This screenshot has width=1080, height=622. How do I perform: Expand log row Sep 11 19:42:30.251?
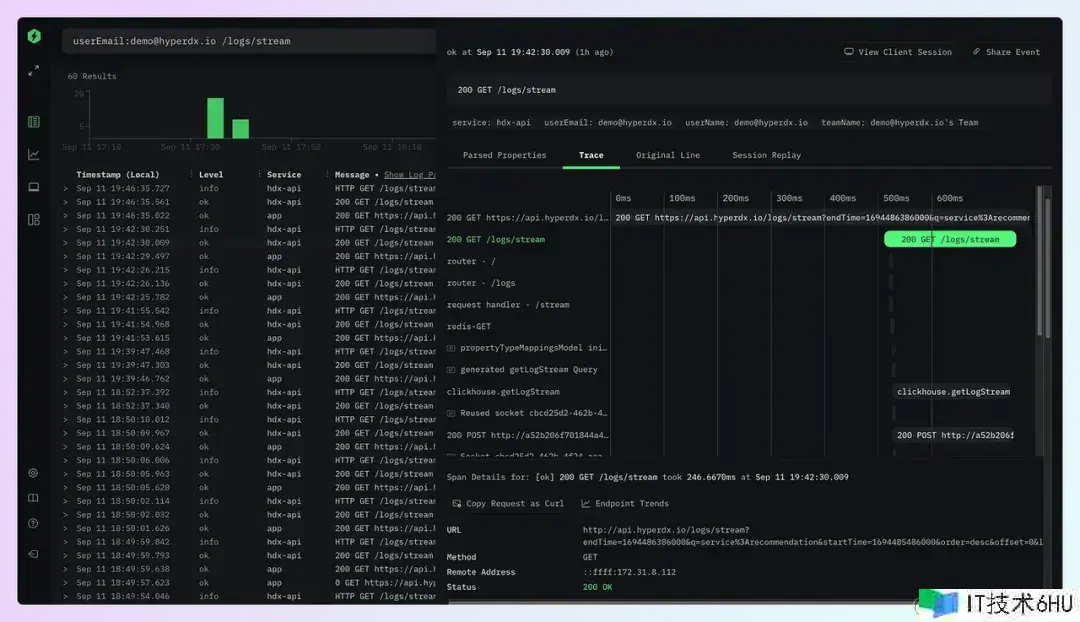(x=65, y=229)
